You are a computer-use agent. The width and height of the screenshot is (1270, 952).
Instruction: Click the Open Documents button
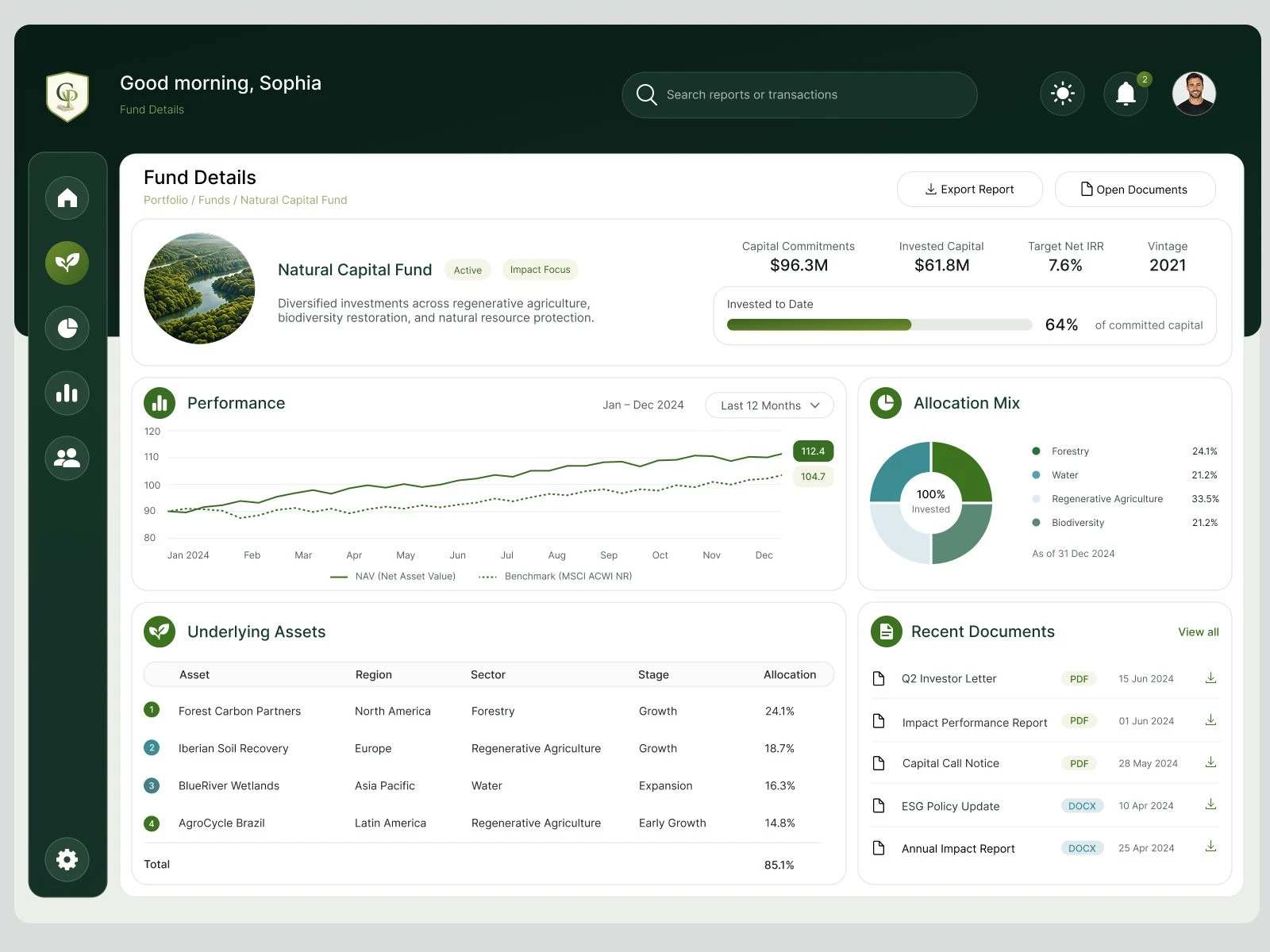[1135, 189]
